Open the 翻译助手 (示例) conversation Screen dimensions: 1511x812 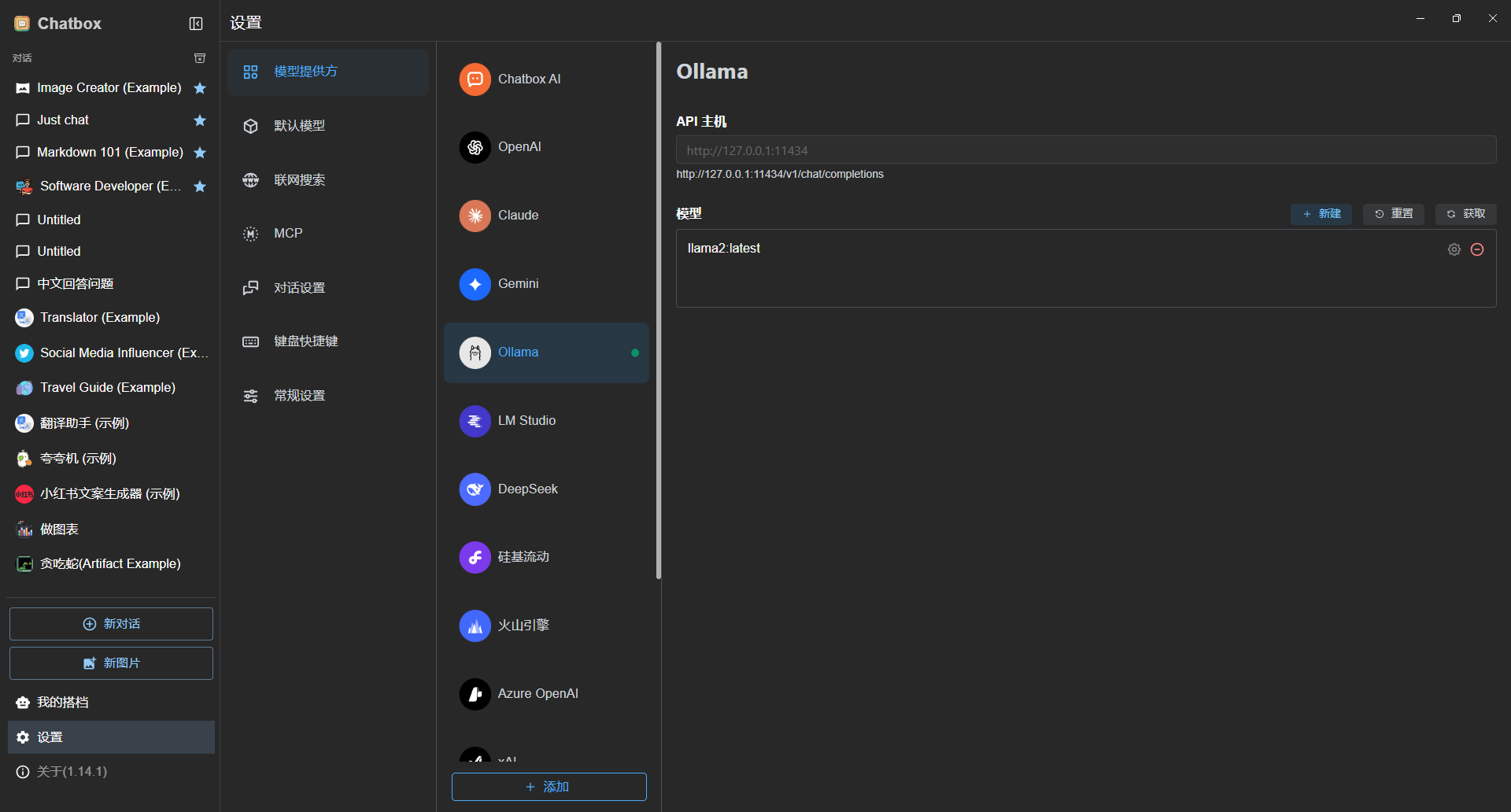pos(111,423)
